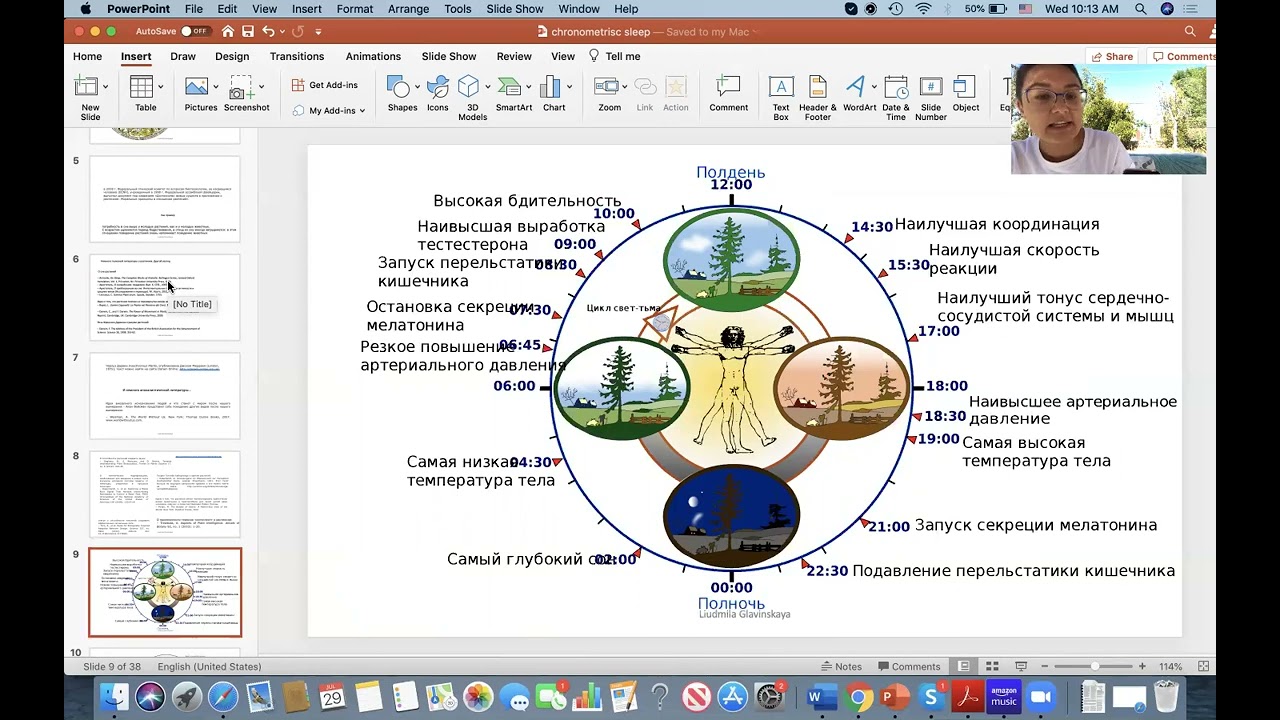Click the Save icon in title bar
This screenshot has height=720, width=1280.
click(x=248, y=32)
